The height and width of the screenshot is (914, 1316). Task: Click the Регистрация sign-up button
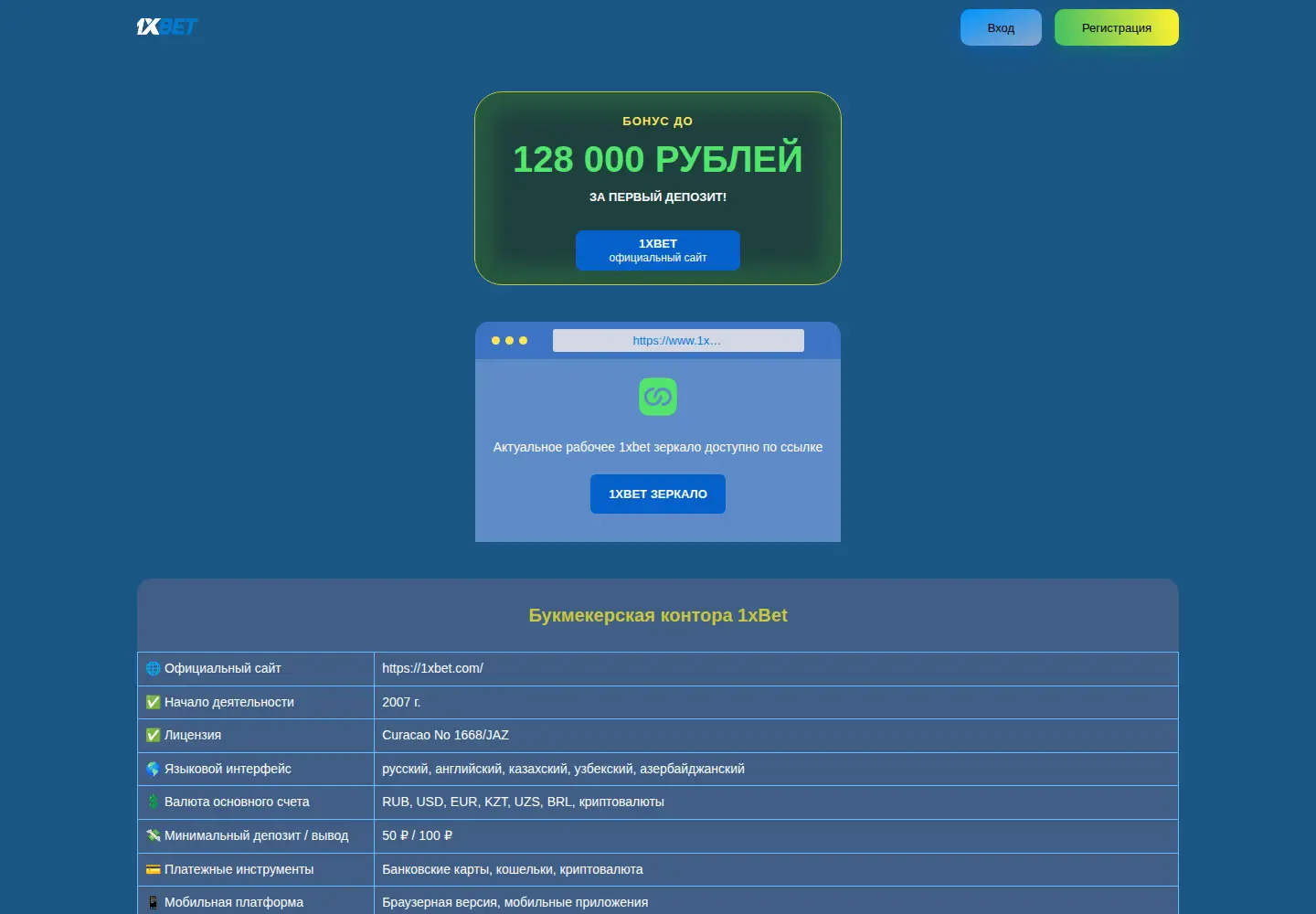point(1117,27)
